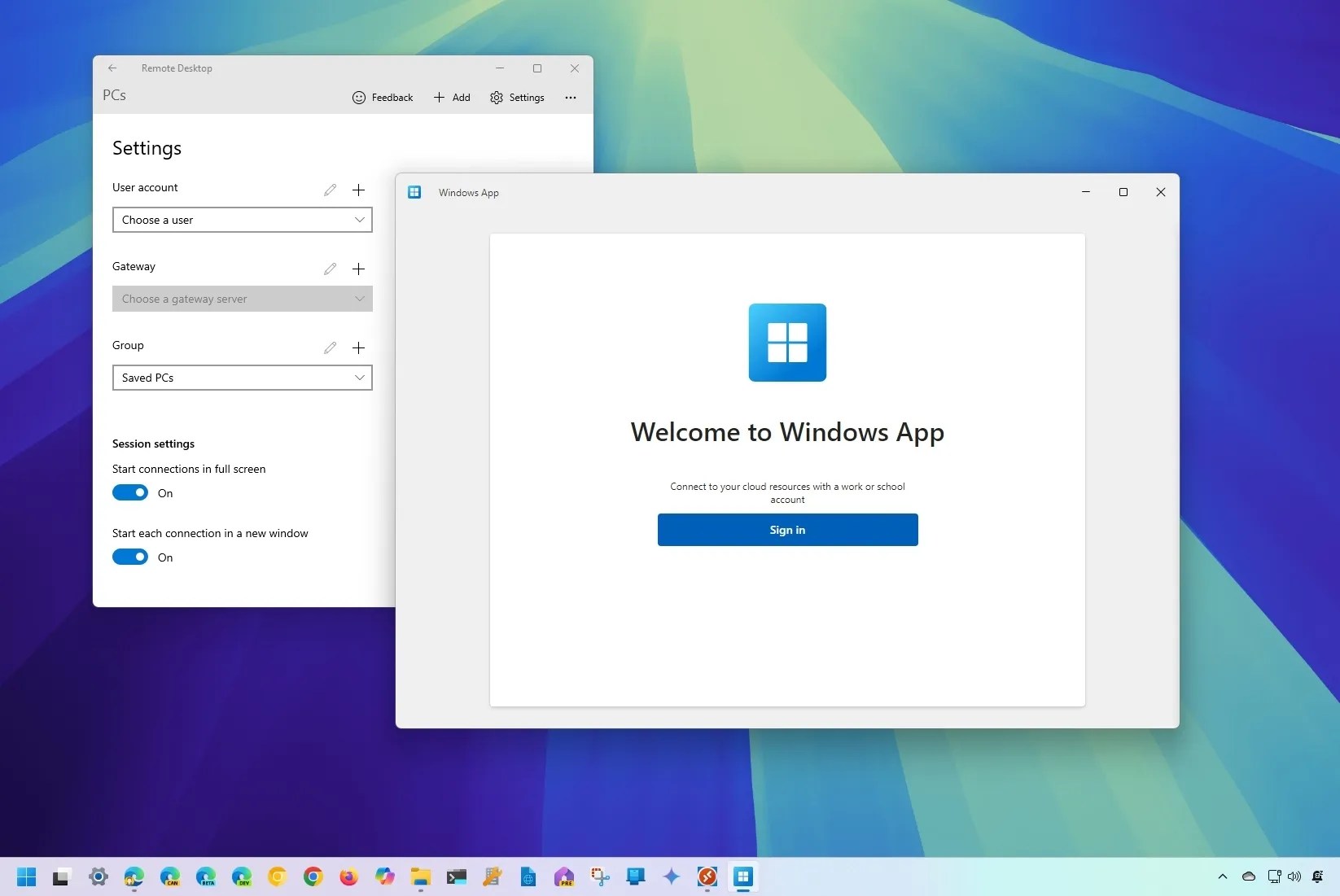Add a new group via the plus icon
Viewport: 1340px width, 896px height.
tap(359, 347)
